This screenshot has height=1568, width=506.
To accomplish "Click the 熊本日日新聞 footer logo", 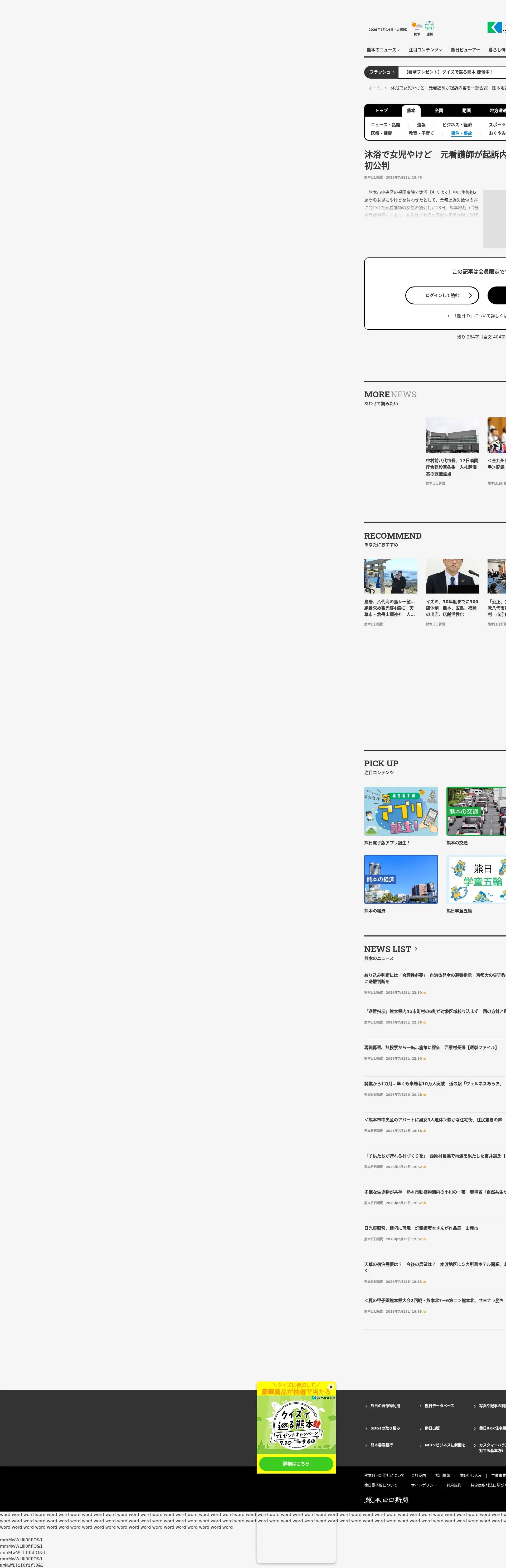I will click(x=386, y=1500).
